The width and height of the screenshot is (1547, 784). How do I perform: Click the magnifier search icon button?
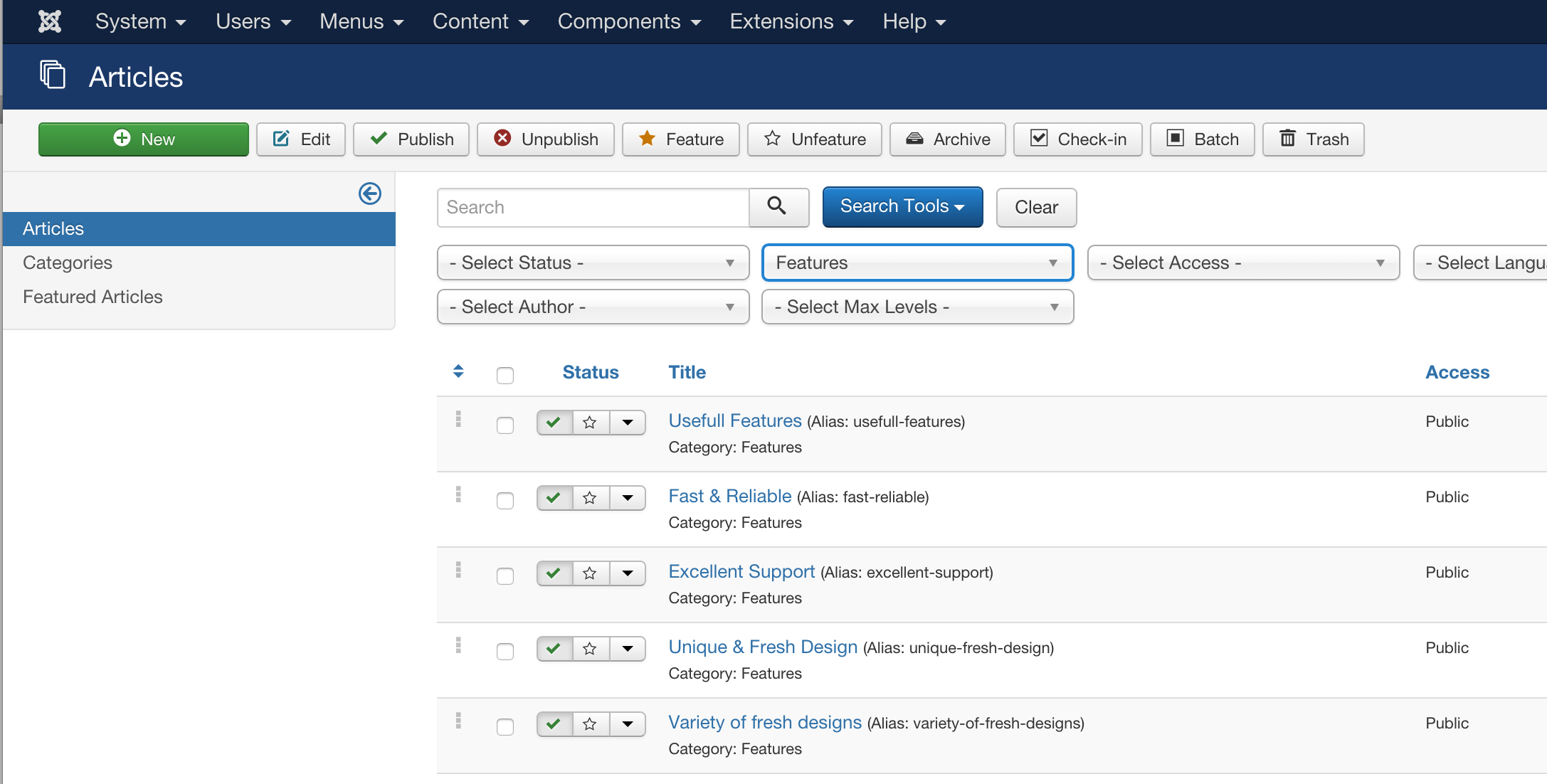click(778, 207)
